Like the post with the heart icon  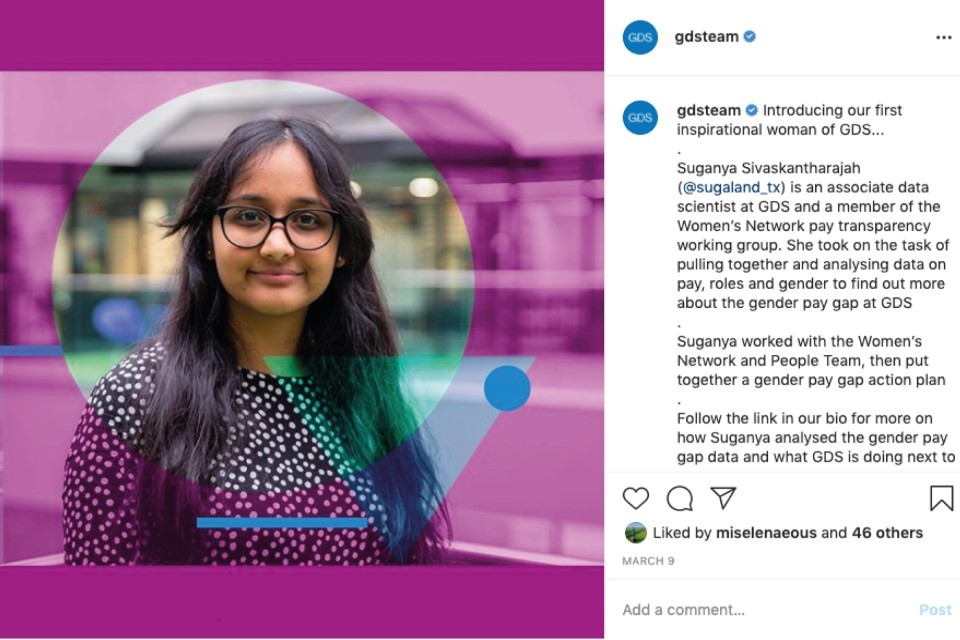(636, 499)
